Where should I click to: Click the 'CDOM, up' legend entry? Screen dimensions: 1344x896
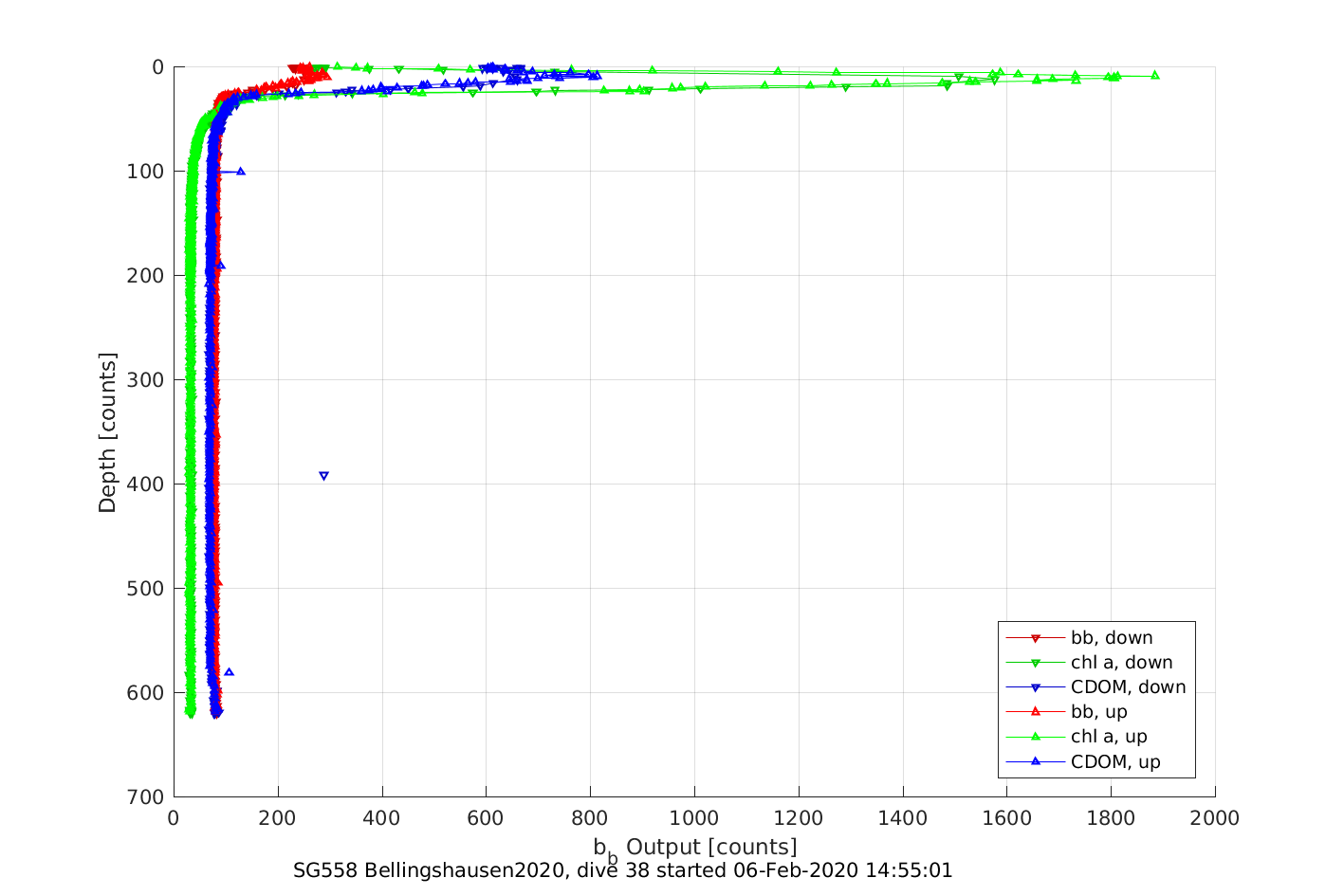pyautogui.click(x=1083, y=761)
